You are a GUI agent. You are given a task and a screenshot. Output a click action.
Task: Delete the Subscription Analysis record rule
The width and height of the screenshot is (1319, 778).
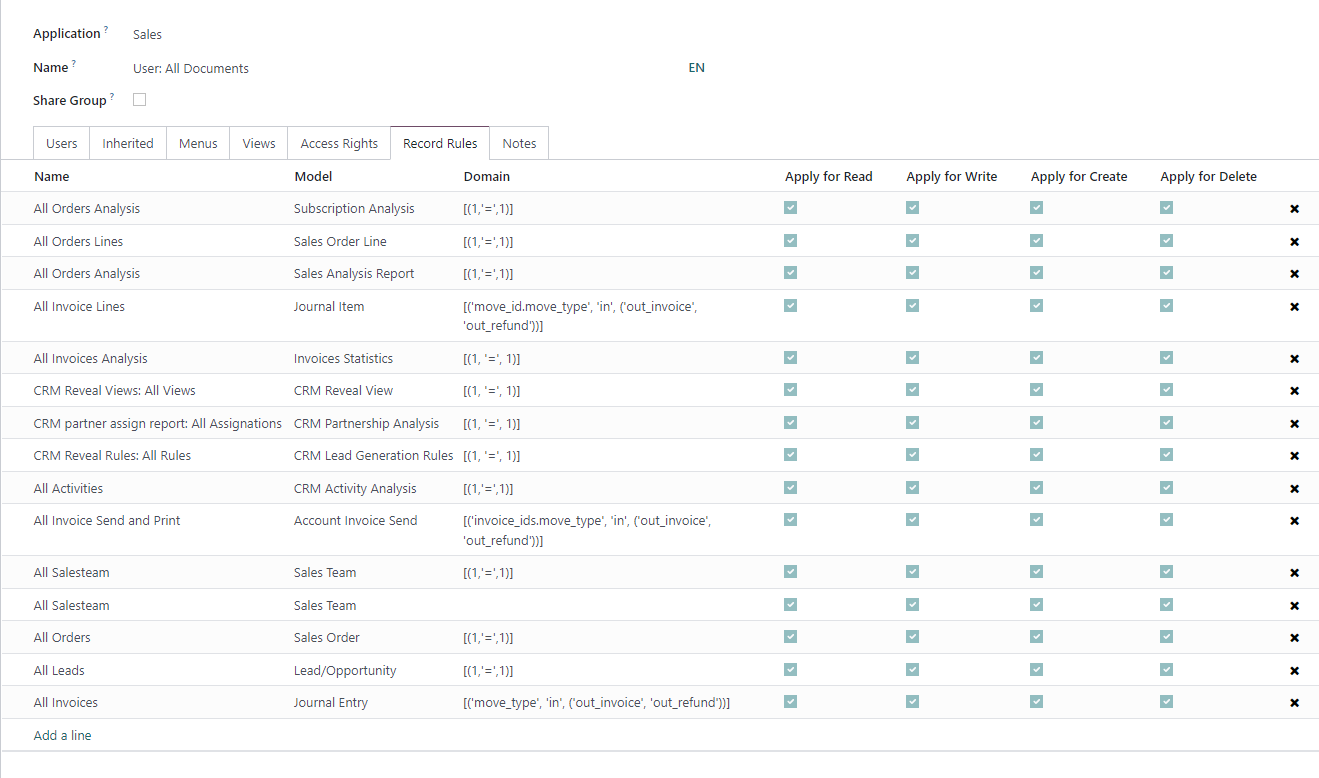[1294, 208]
